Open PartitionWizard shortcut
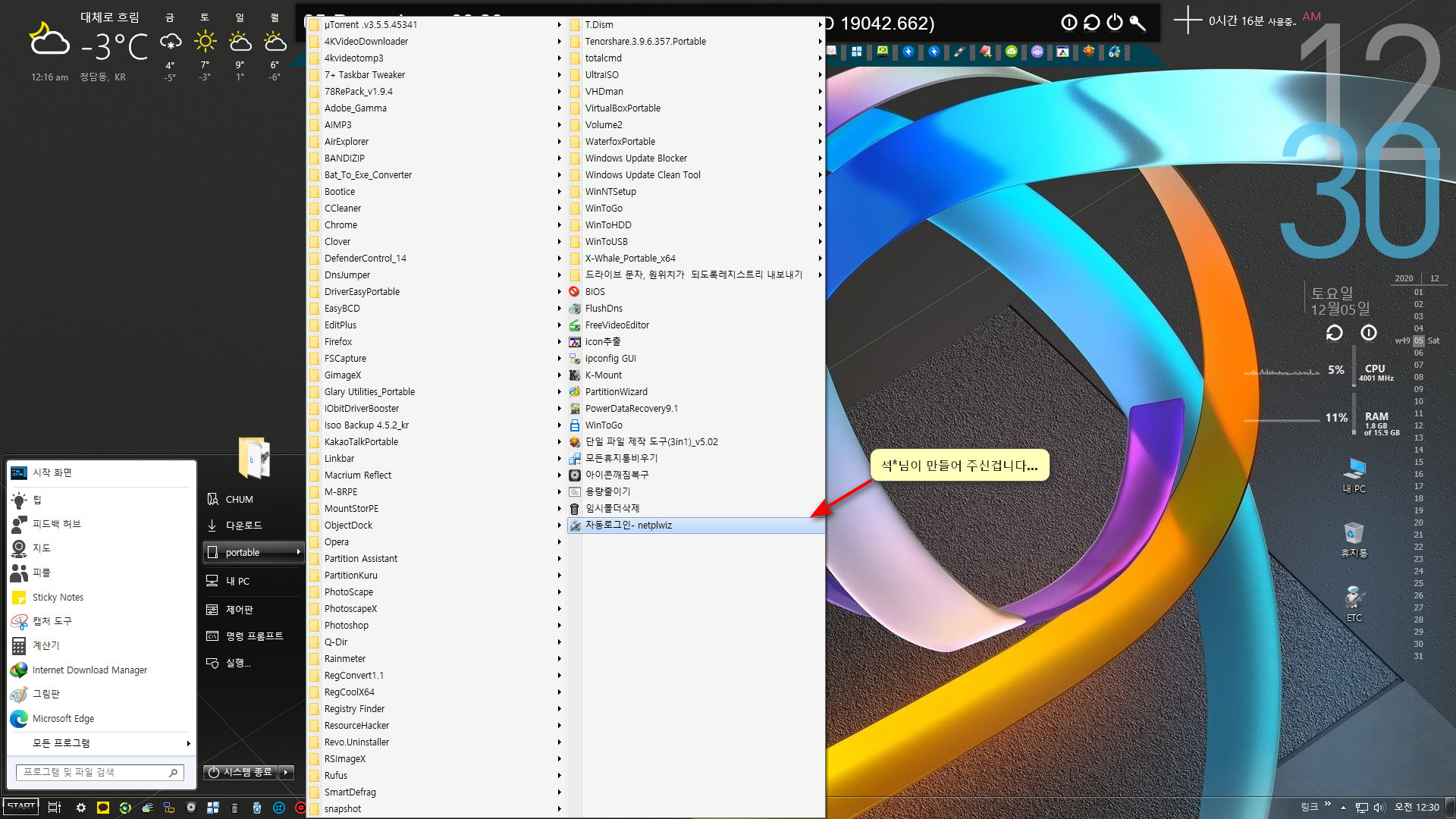The width and height of the screenshot is (1456, 819). (x=696, y=392)
